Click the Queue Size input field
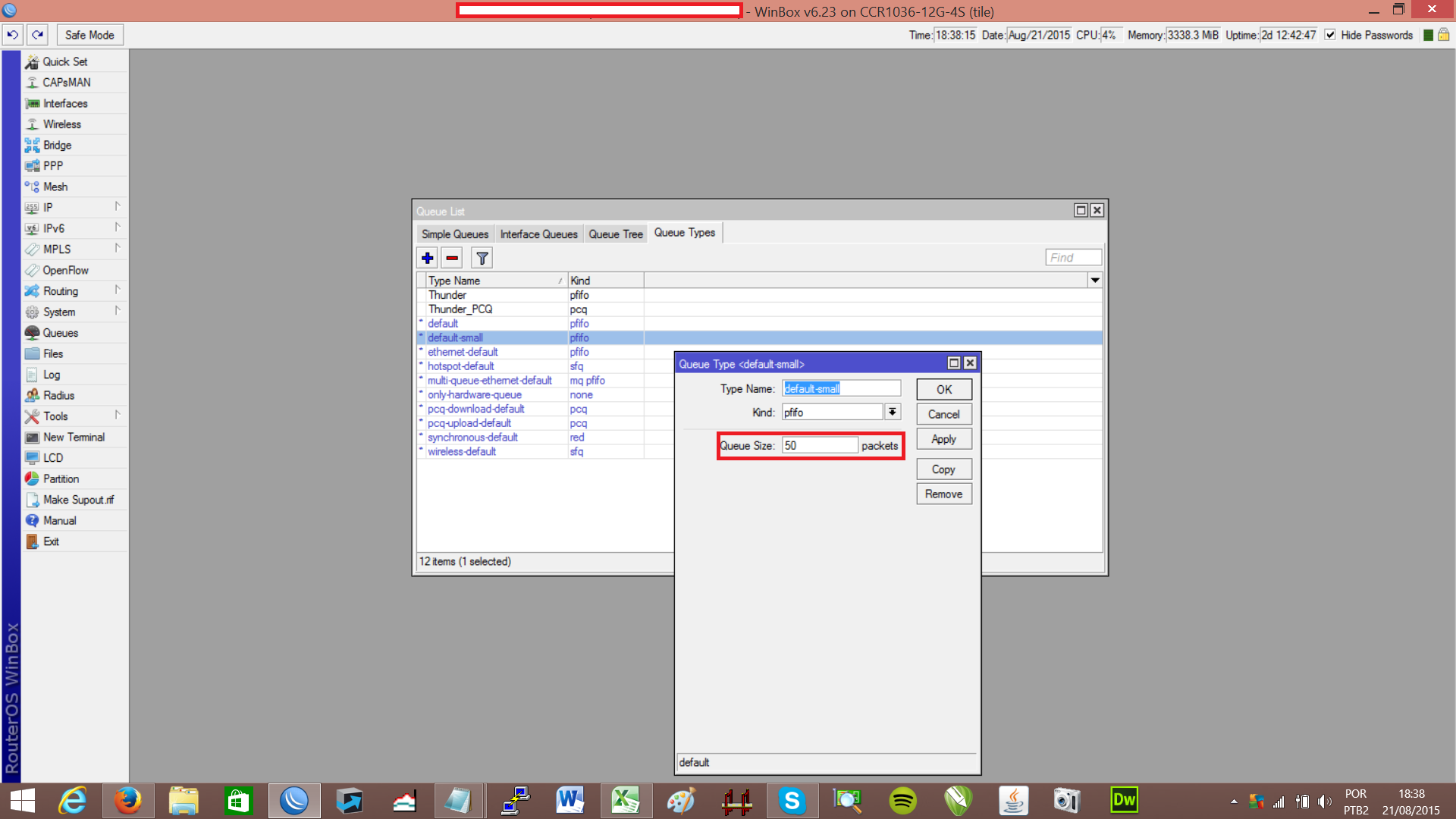Image resolution: width=1456 pixels, height=819 pixels. click(x=819, y=446)
